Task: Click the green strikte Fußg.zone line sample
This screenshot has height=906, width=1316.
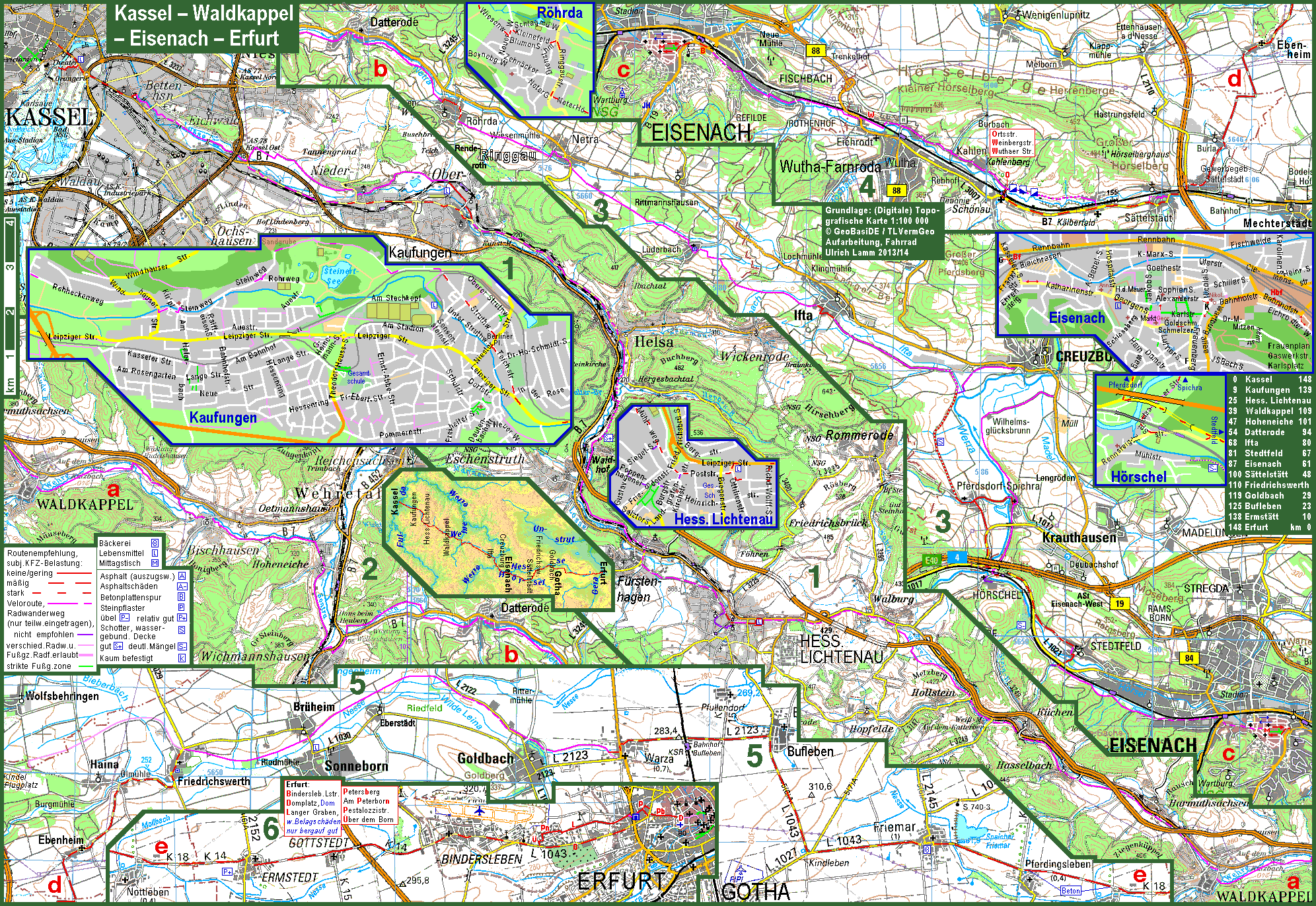Action: tap(86, 666)
